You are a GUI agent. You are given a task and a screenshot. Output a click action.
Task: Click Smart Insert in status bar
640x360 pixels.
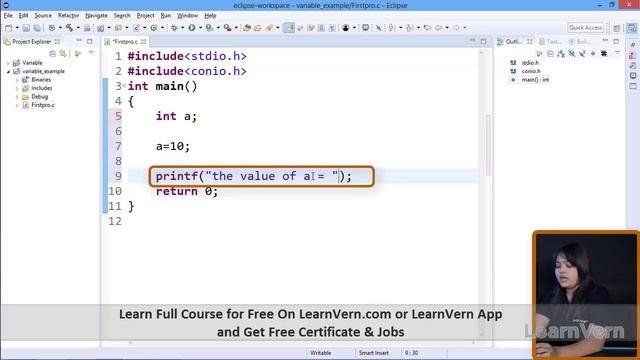point(373,353)
